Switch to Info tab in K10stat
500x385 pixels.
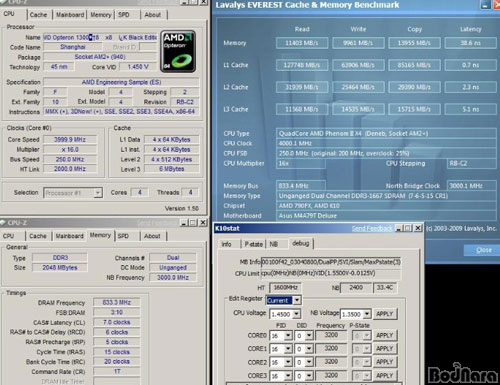tap(226, 244)
